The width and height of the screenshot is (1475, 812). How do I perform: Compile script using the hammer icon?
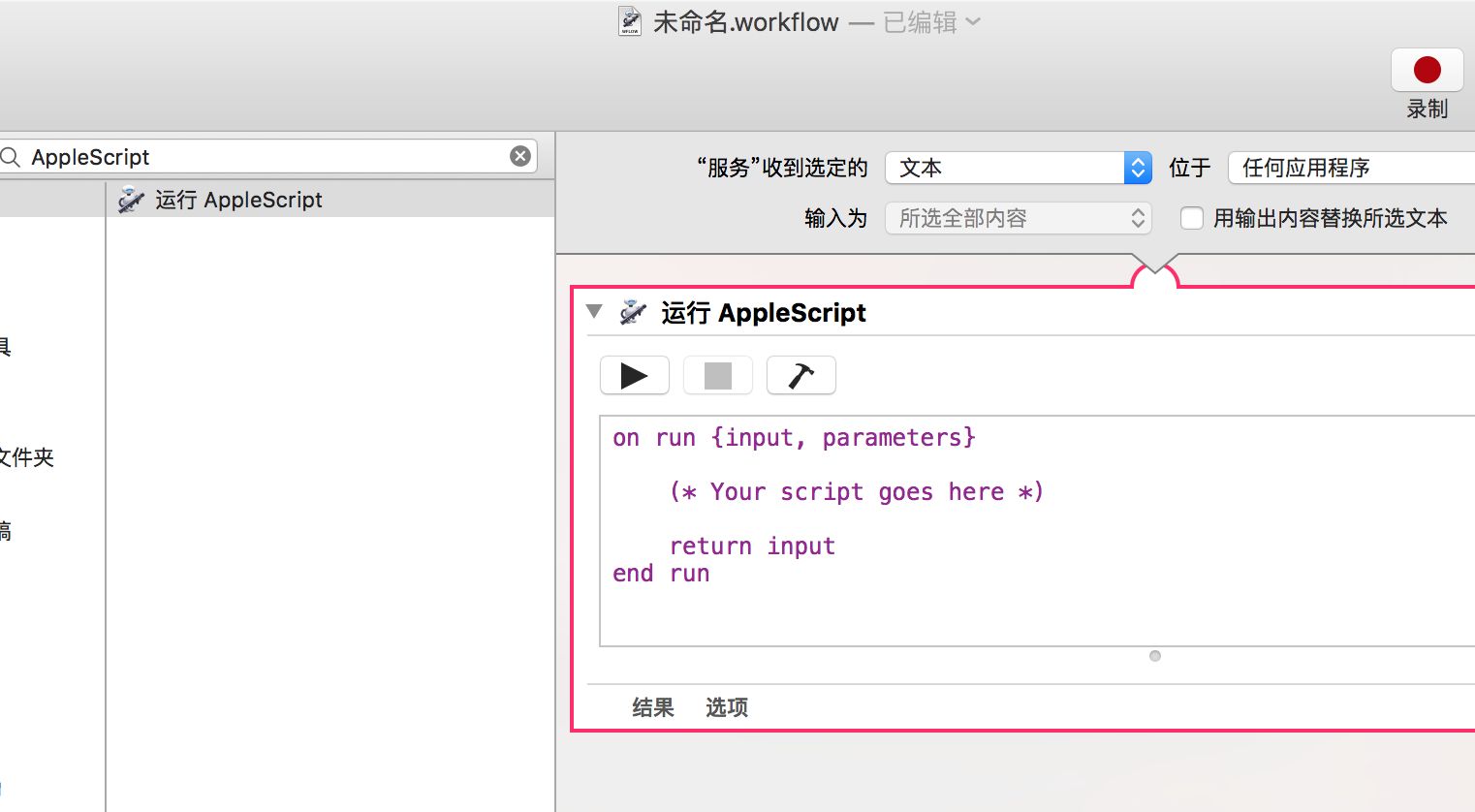pyautogui.click(x=800, y=376)
